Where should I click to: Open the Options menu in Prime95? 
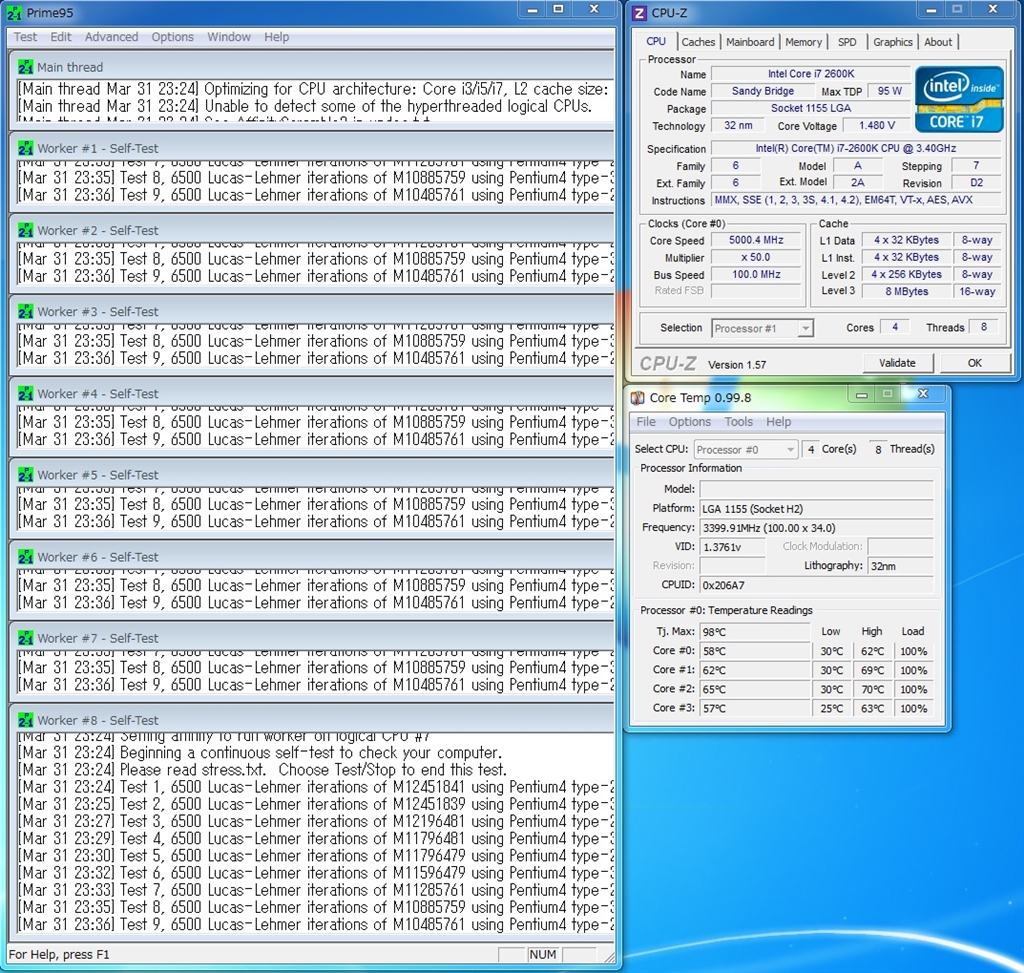172,37
